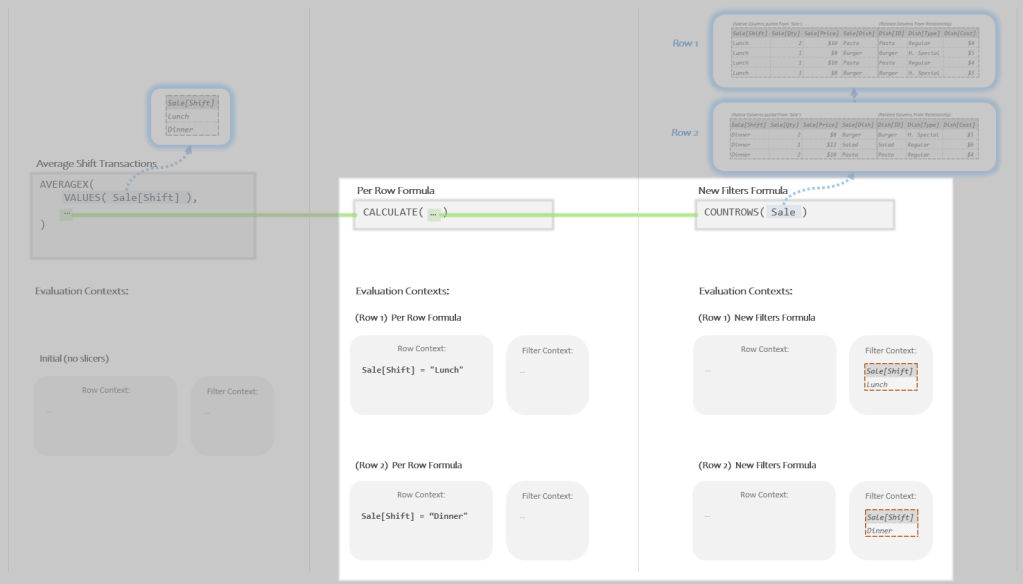Click the Per Row Formula heading above CALCULATE

click(395, 190)
